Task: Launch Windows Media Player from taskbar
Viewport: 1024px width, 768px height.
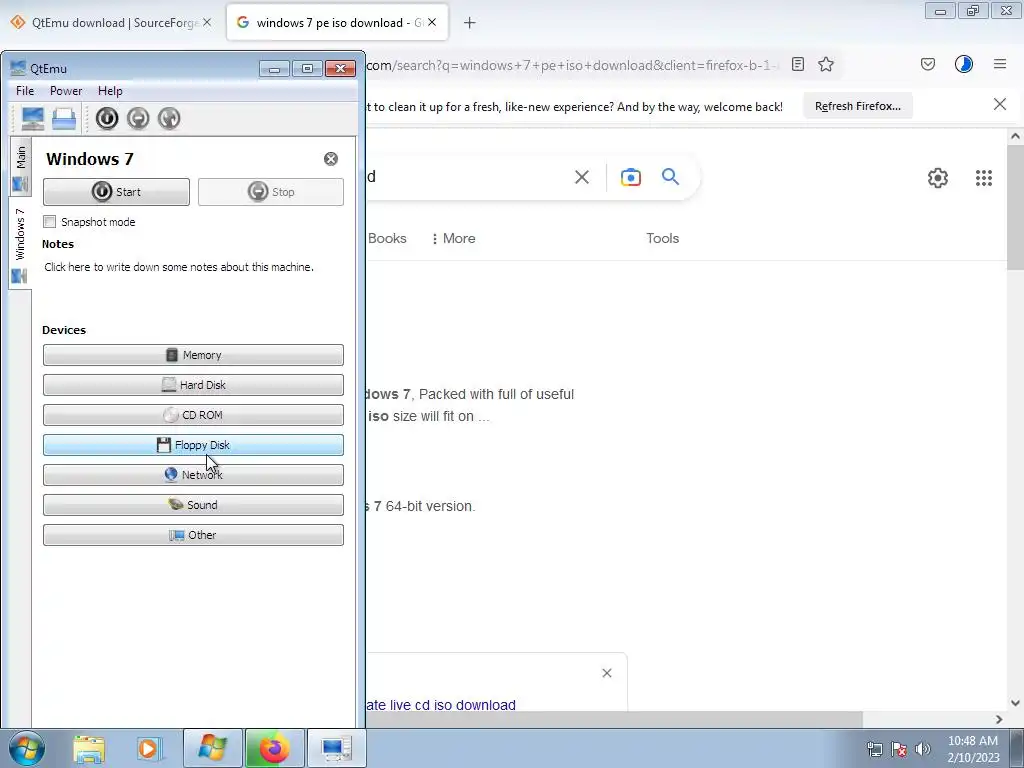Action: click(x=150, y=748)
